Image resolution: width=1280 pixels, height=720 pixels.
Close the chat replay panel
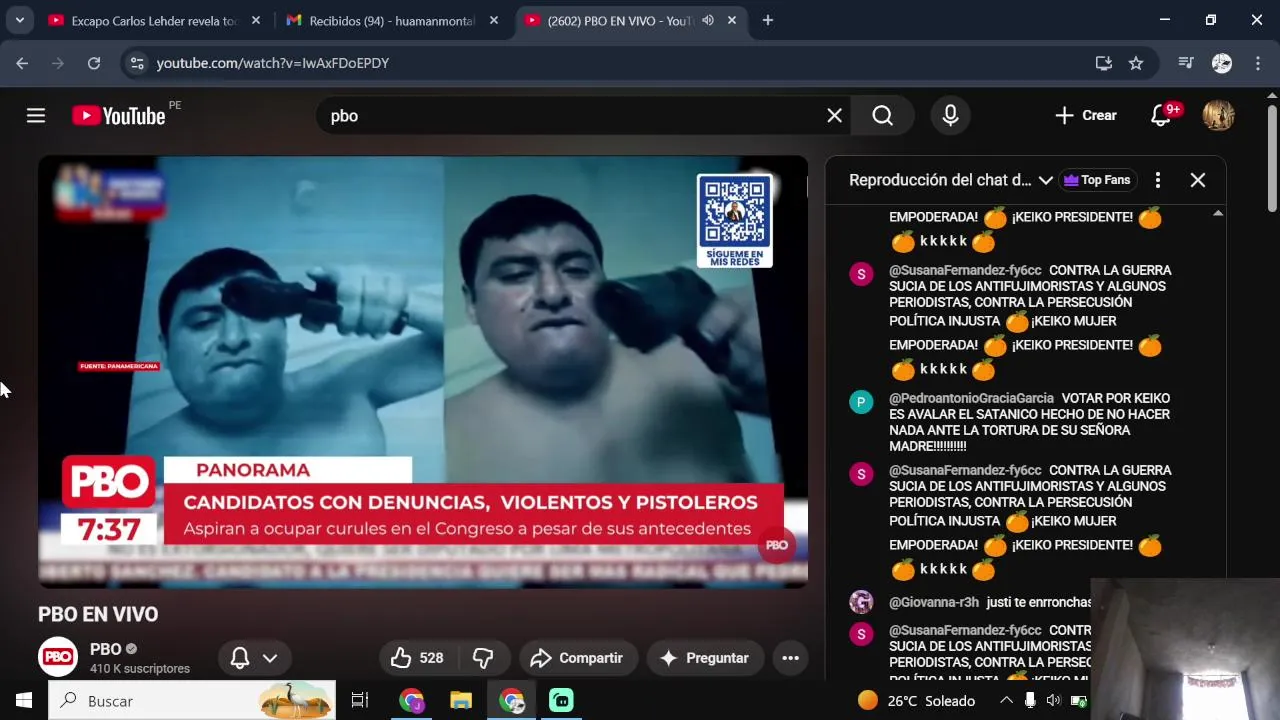(x=1198, y=180)
